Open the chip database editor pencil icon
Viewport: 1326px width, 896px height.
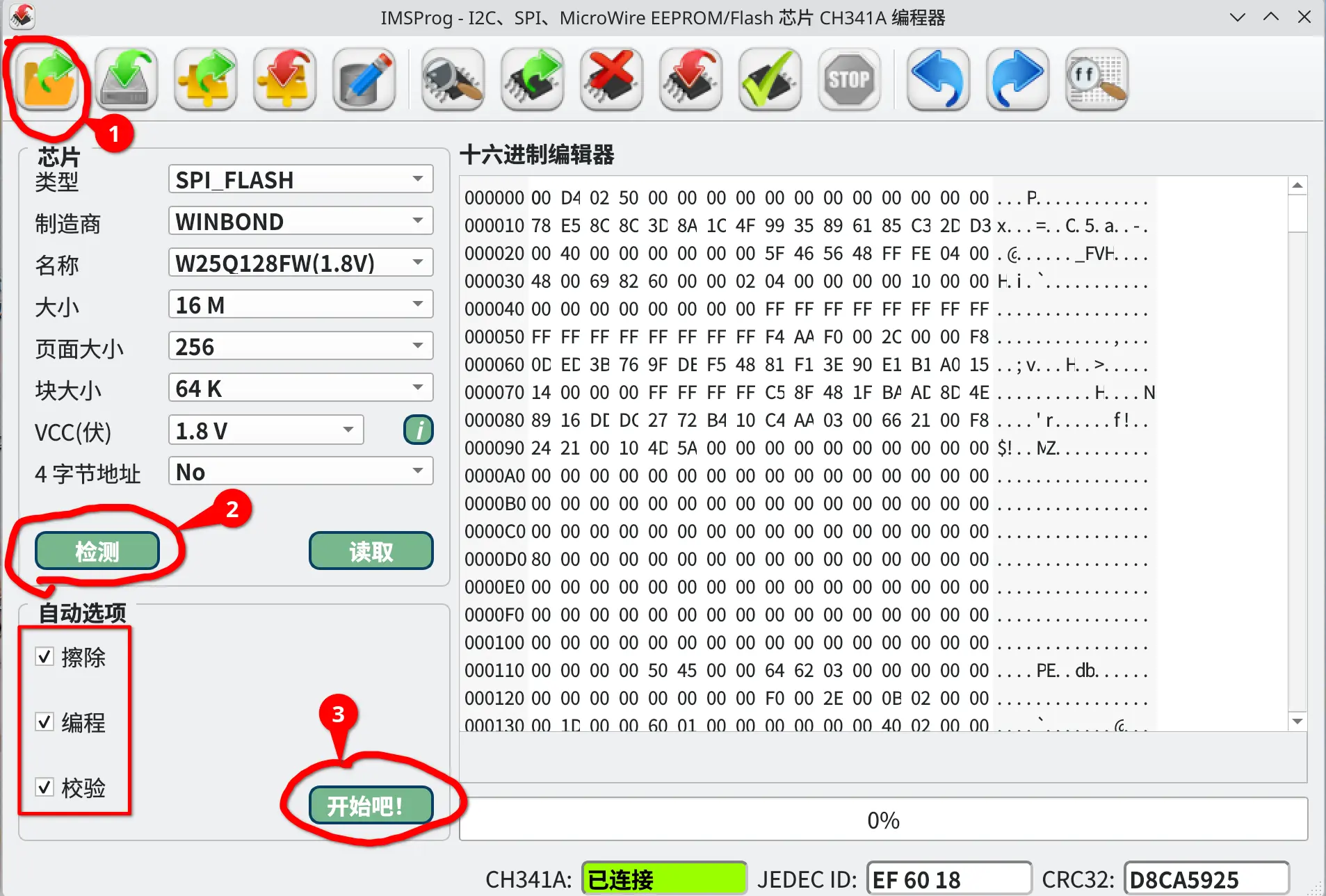[364, 80]
